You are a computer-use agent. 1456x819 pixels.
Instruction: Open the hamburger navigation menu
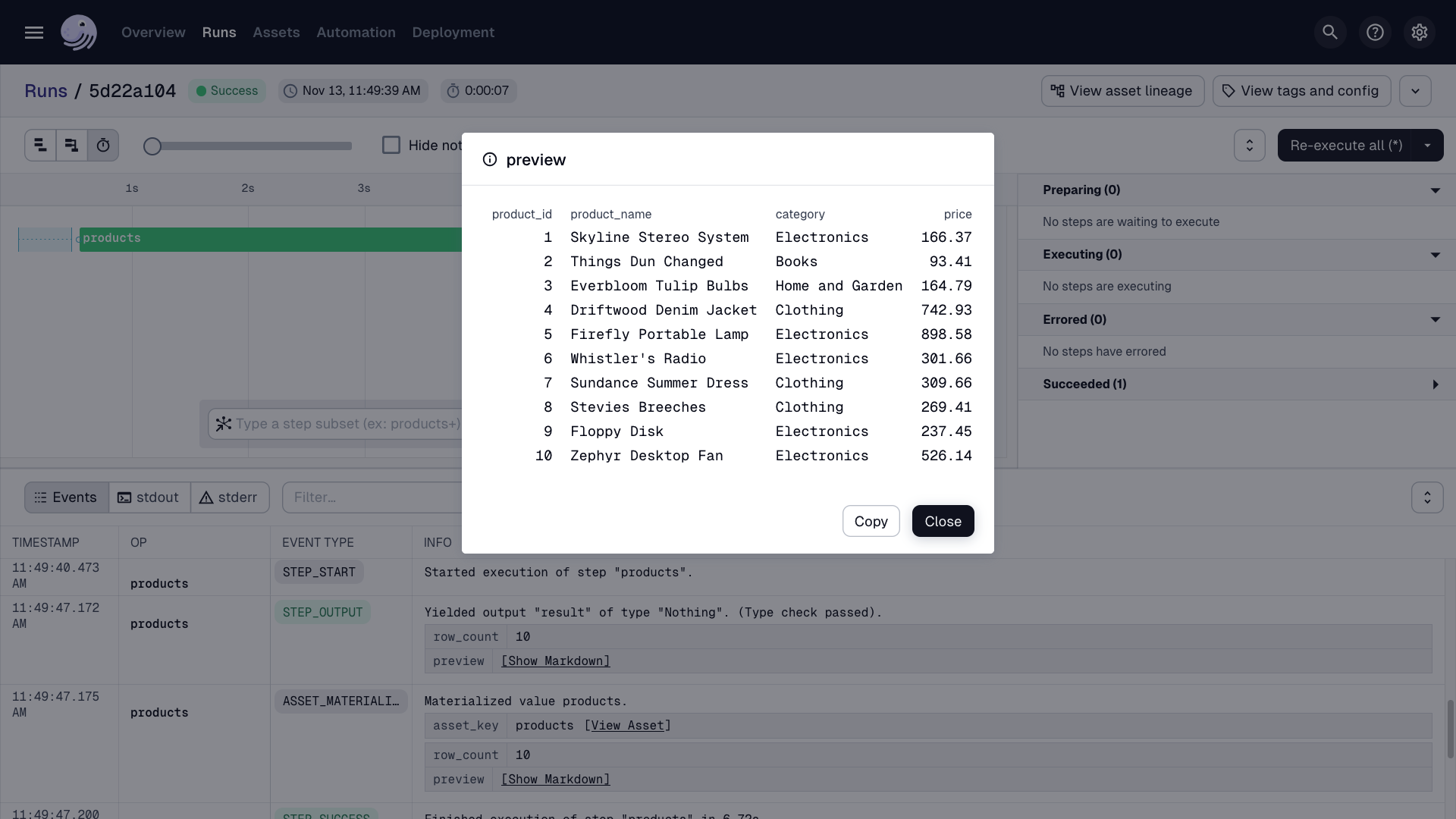33,33
